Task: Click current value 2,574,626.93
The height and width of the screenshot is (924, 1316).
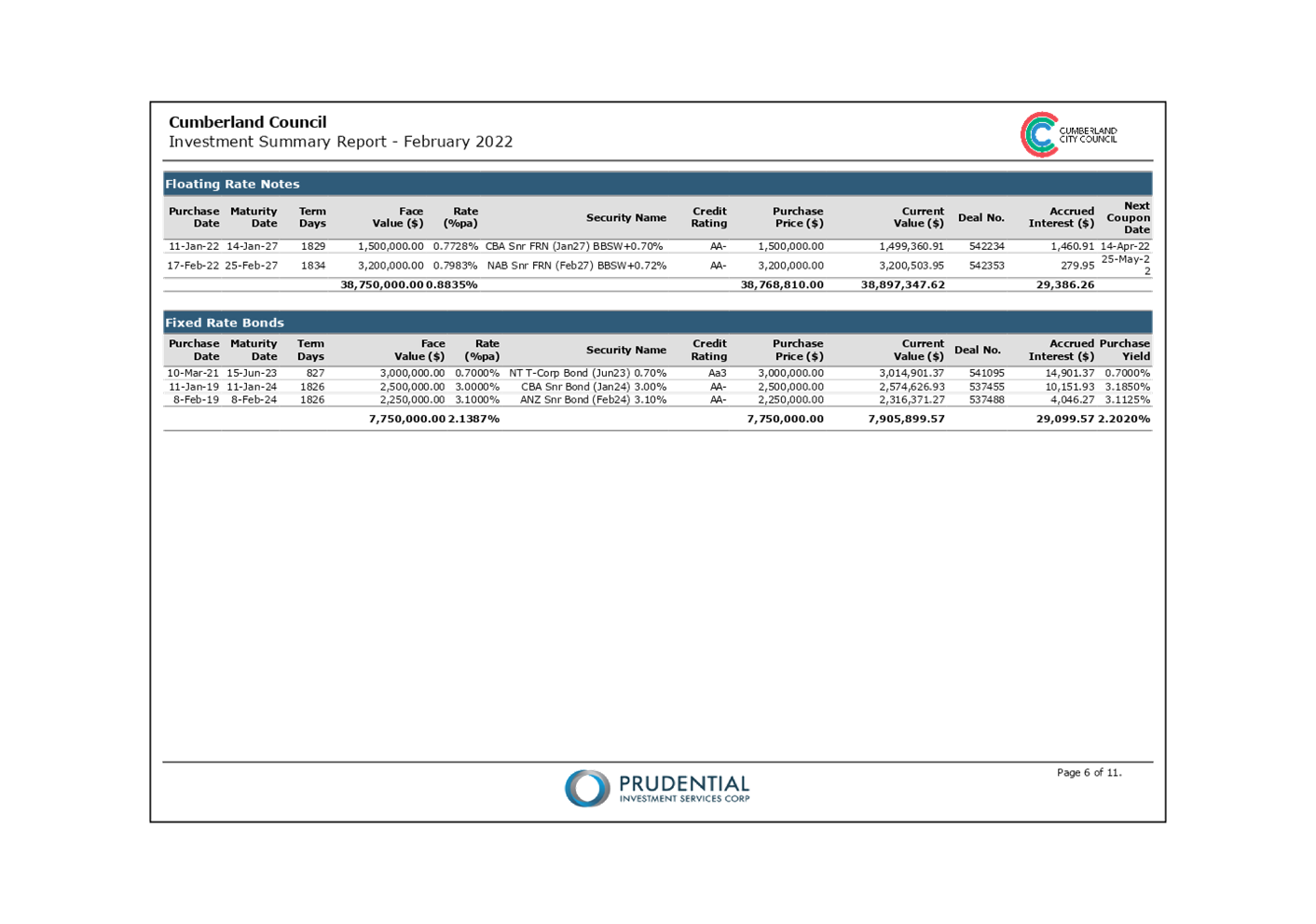Action: [912, 386]
